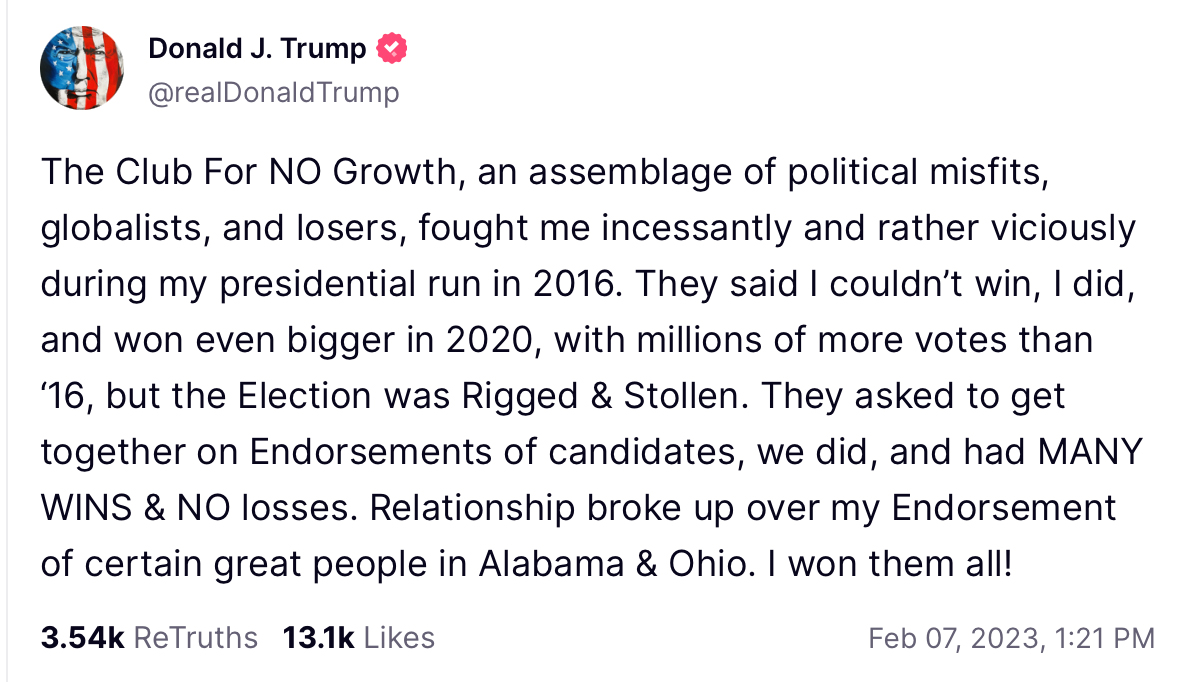Image resolution: width=1182 pixels, height=682 pixels.
Task: Click the Likes label
Action: pyautogui.click(x=400, y=638)
